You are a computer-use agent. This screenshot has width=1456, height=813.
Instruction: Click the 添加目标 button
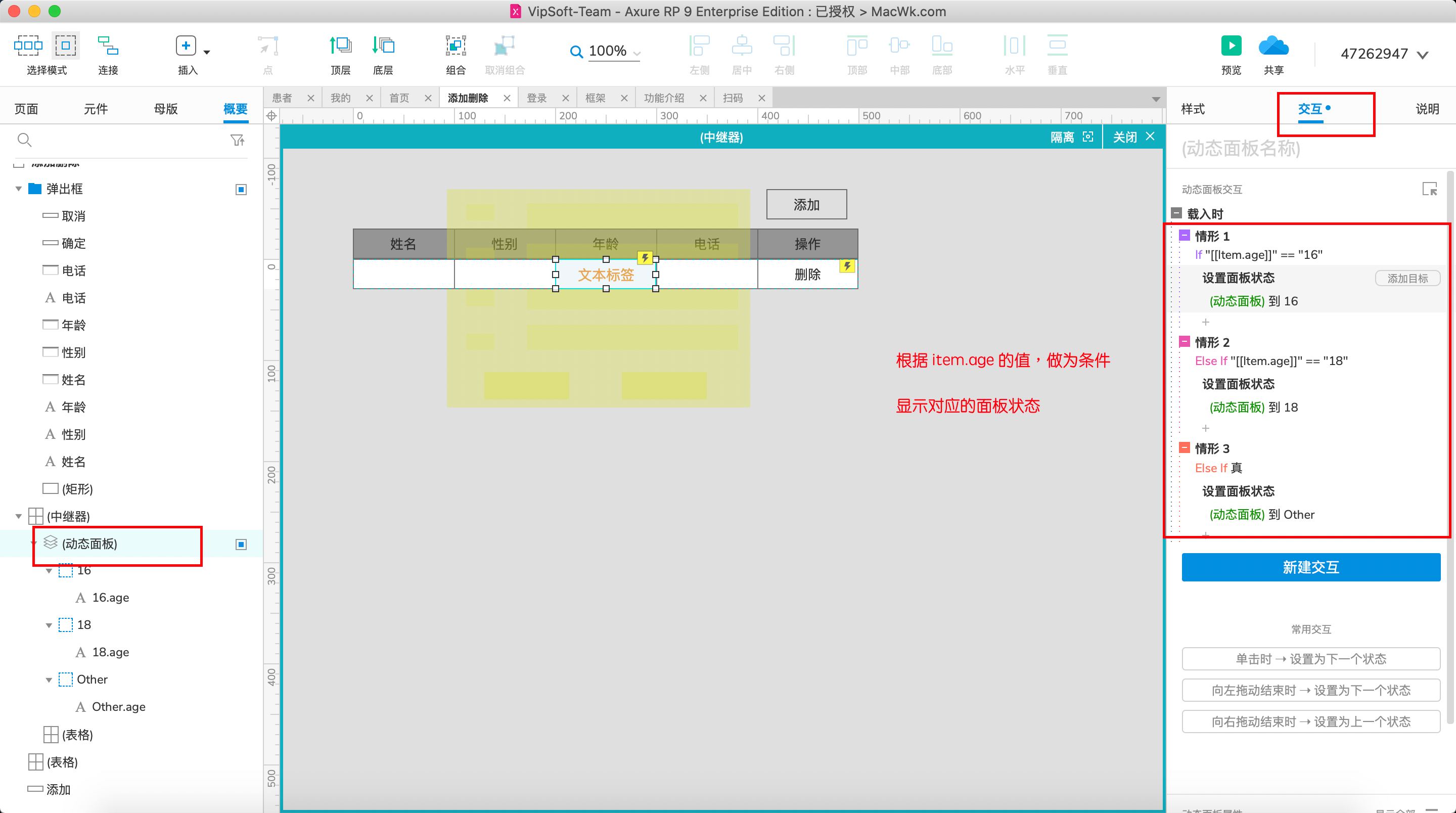pyautogui.click(x=1407, y=278)
